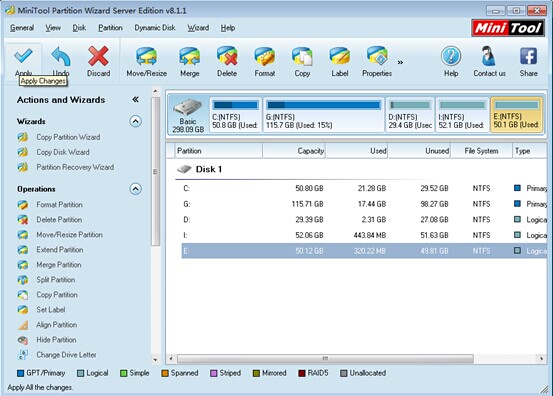Collapse the Wizards section
Image resolution: width=553 pixels, height=396 pixels.
pyautogui.click(x=135, y=121)
